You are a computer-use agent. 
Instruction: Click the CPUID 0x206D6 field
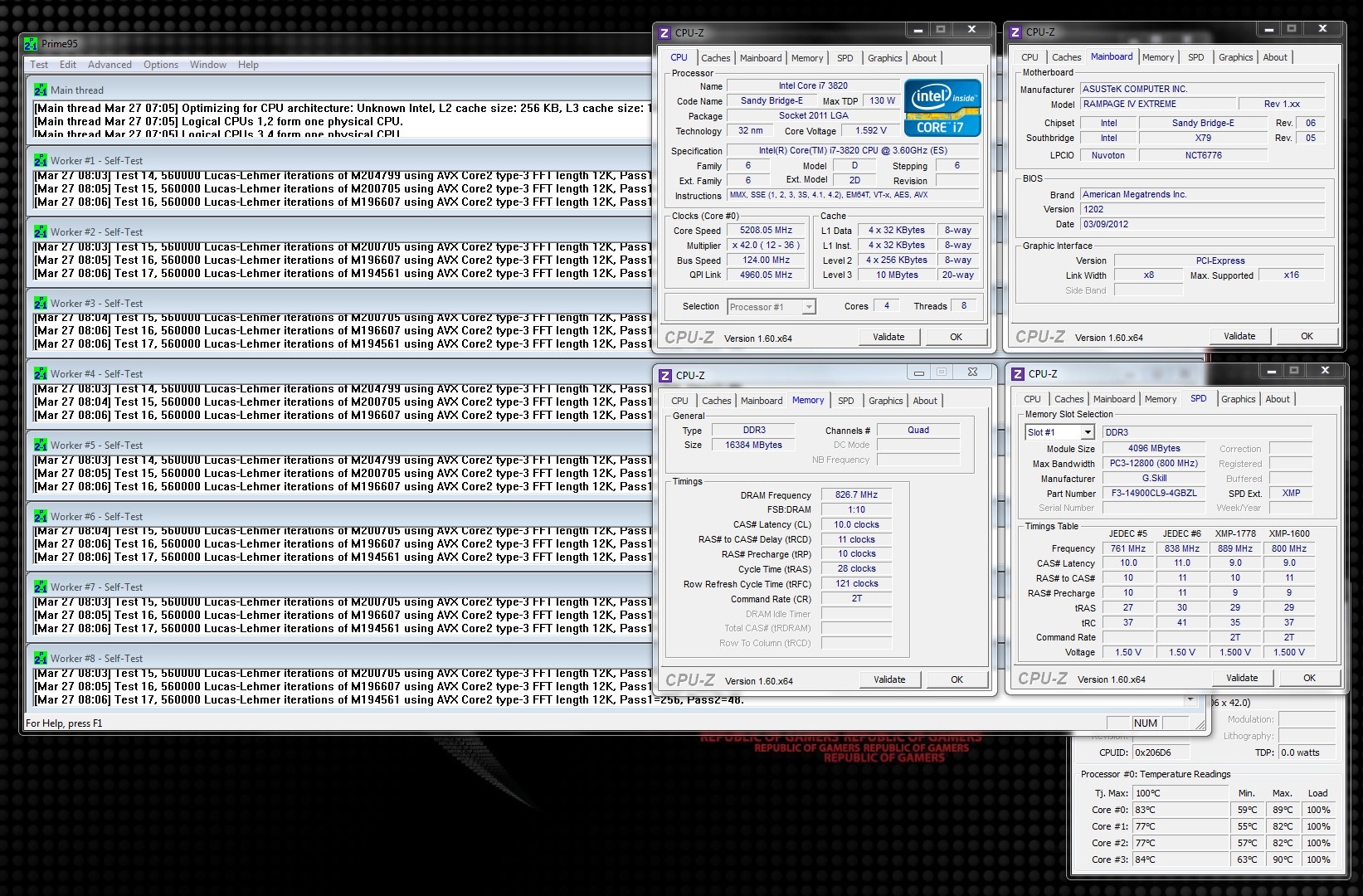point(1161,752)
